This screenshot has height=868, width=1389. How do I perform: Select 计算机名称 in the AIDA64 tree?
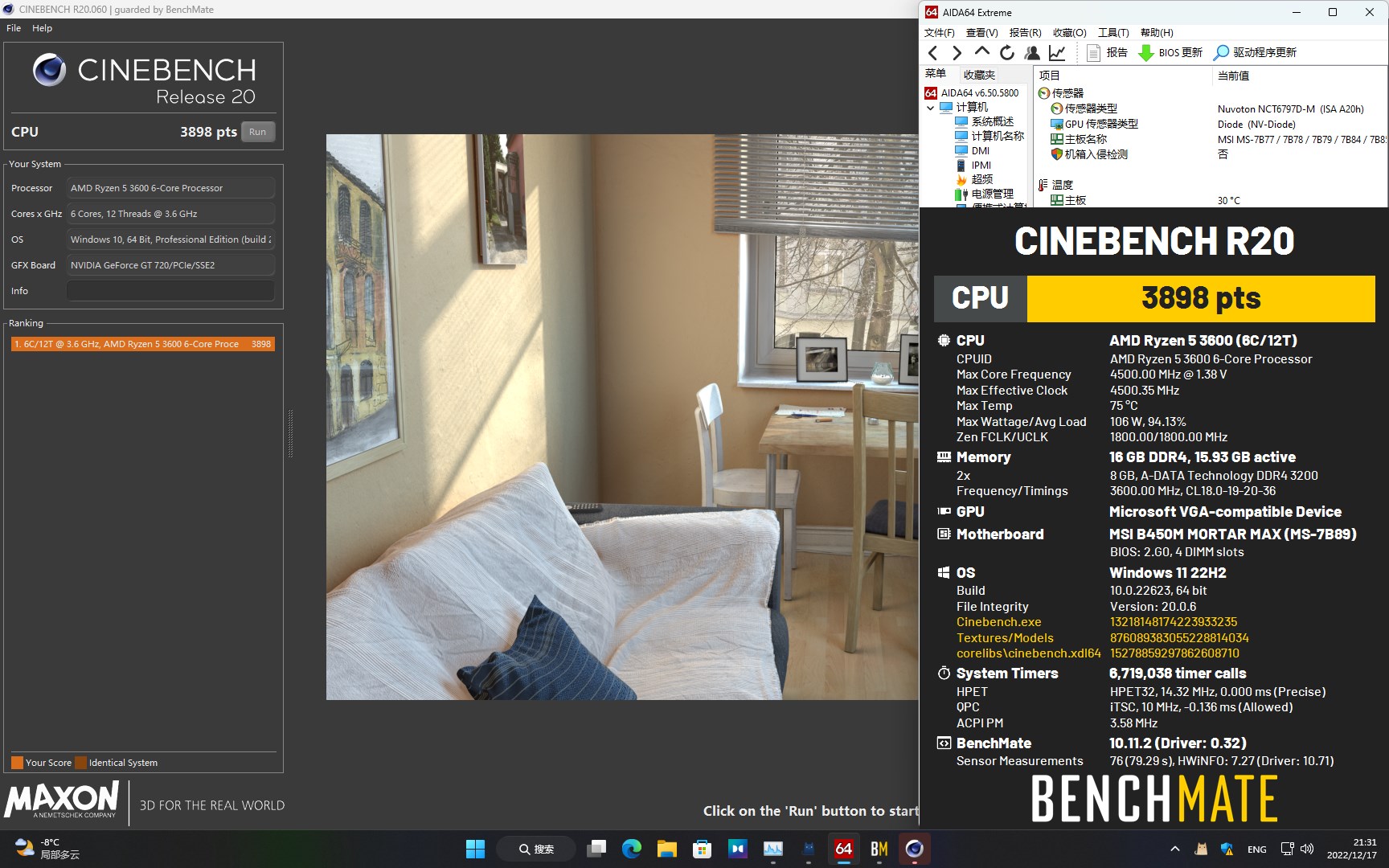(x=990, y=137)
